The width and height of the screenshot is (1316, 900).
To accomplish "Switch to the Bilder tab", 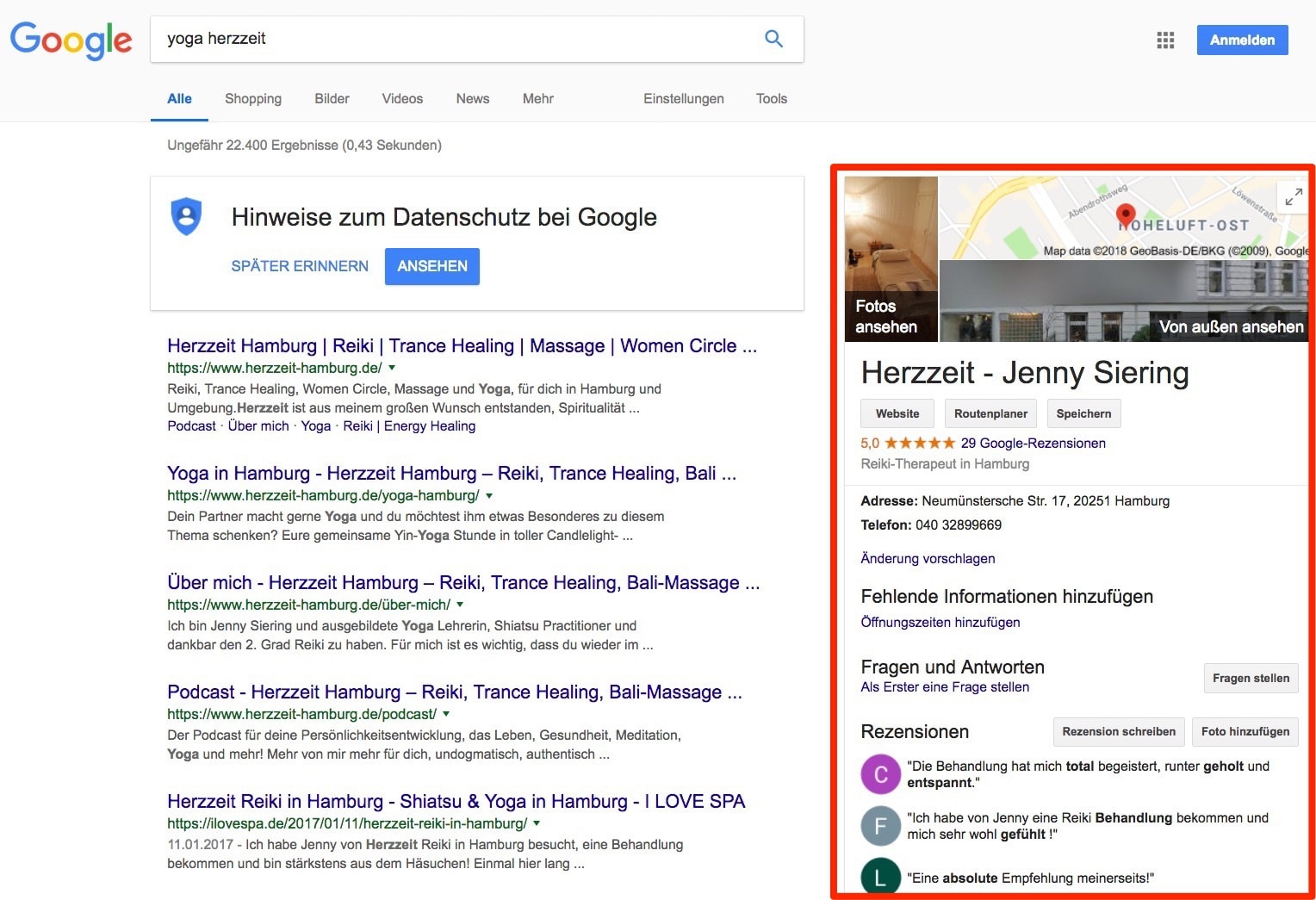I will pyautogui.click(x=332, y=99).
